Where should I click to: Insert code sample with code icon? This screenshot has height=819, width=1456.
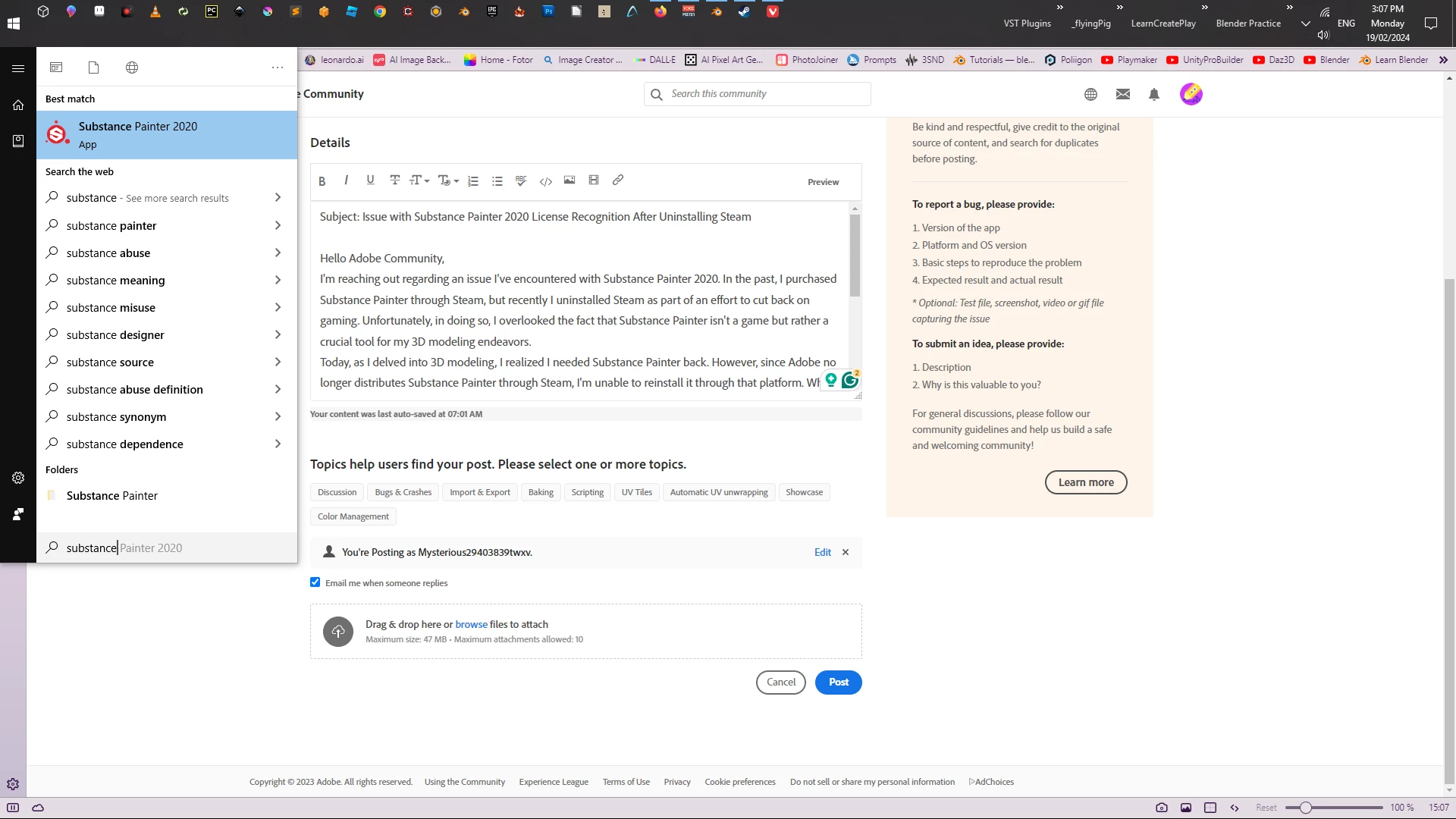click(x=545, y=181)
